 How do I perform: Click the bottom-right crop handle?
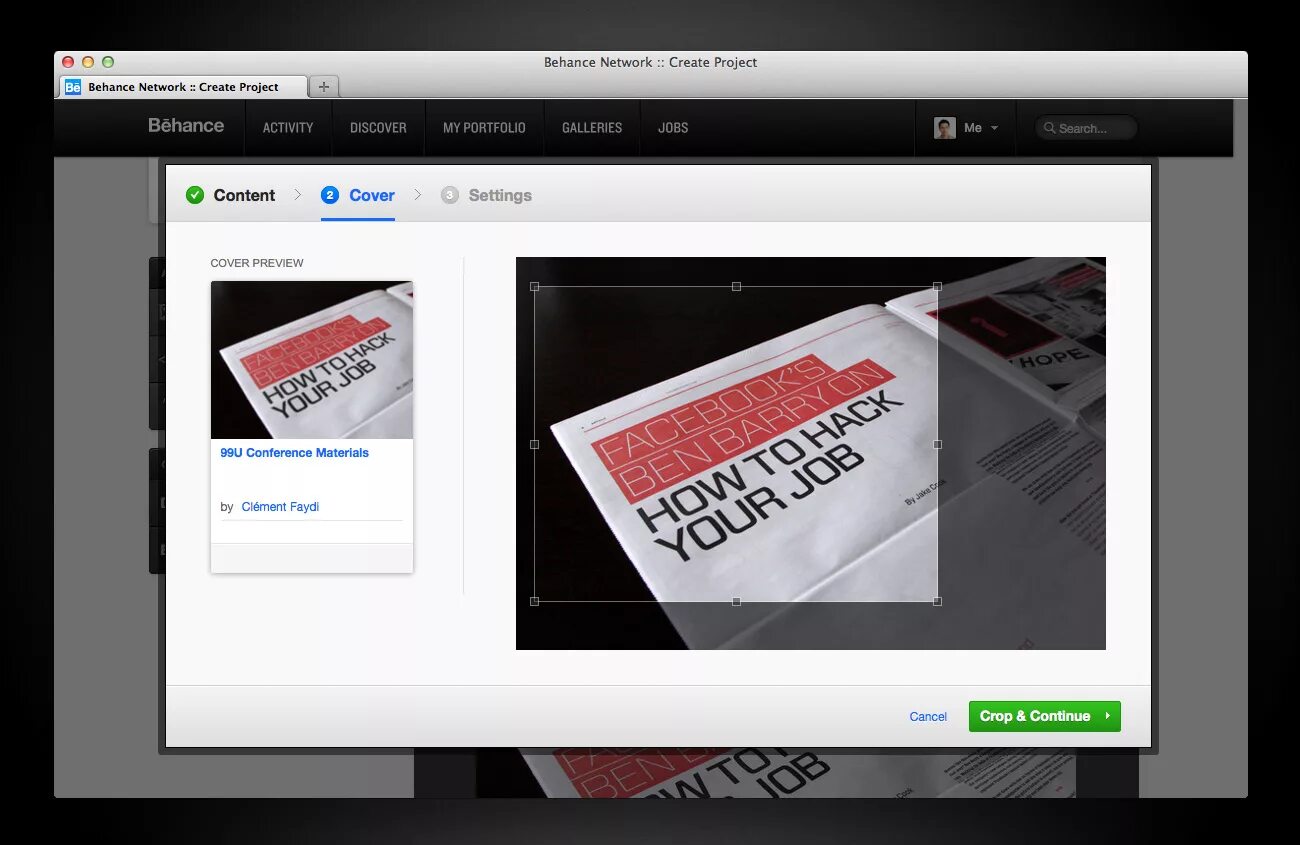point(937,601)
